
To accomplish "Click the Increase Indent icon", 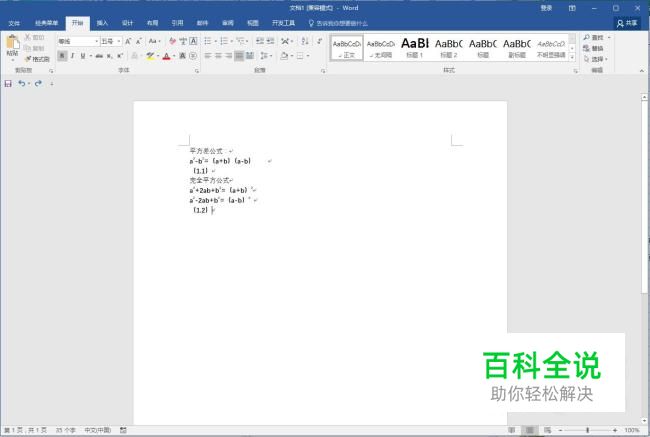I will click(x=270, y=41).
